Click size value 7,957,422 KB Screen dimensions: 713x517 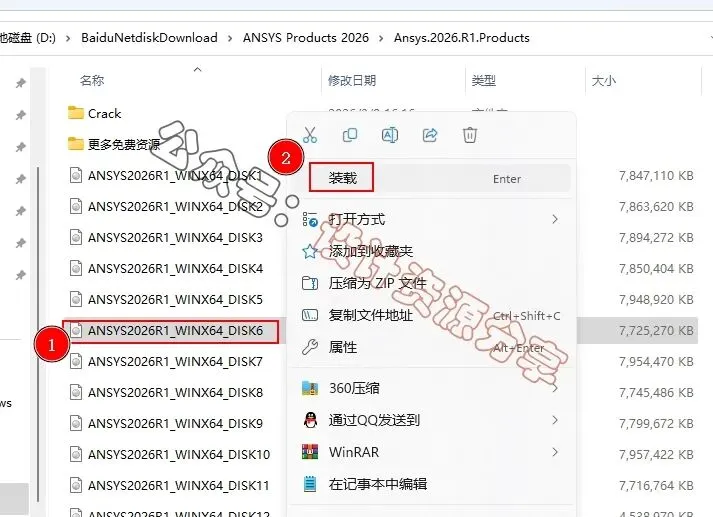tap(656, 454)
